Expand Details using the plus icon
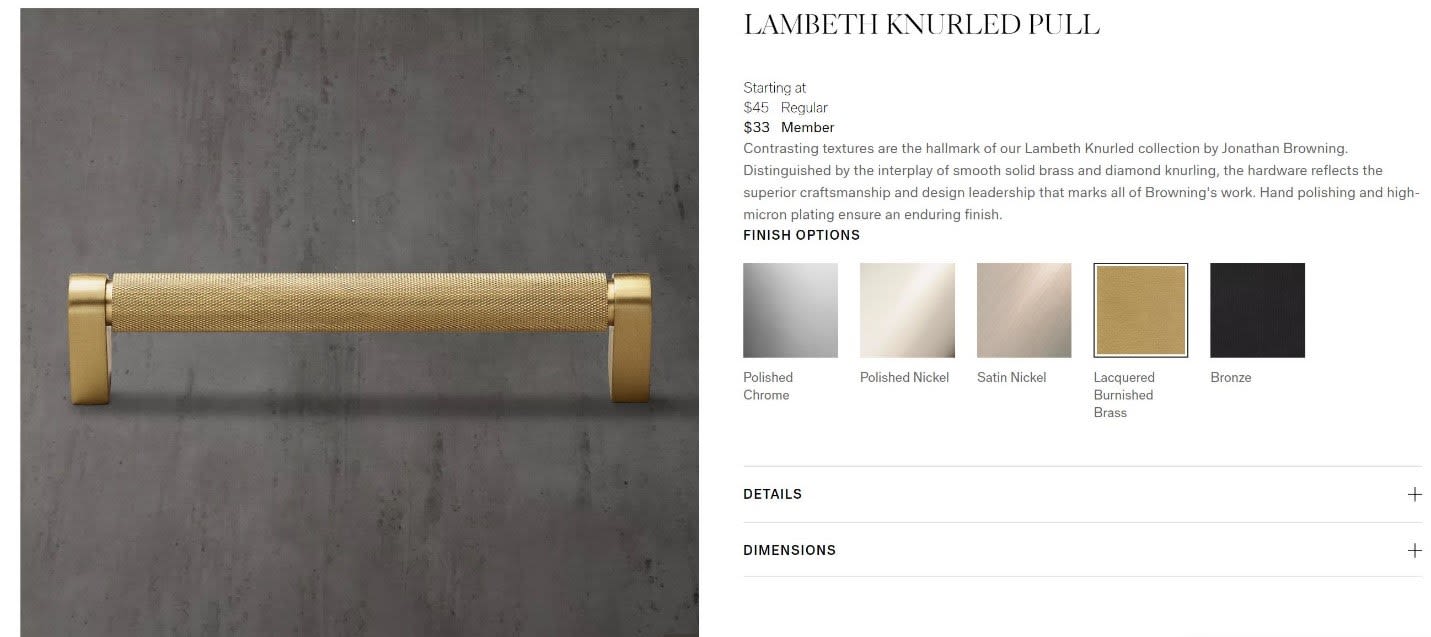The image size is (1431, 637). [1414, 494]
